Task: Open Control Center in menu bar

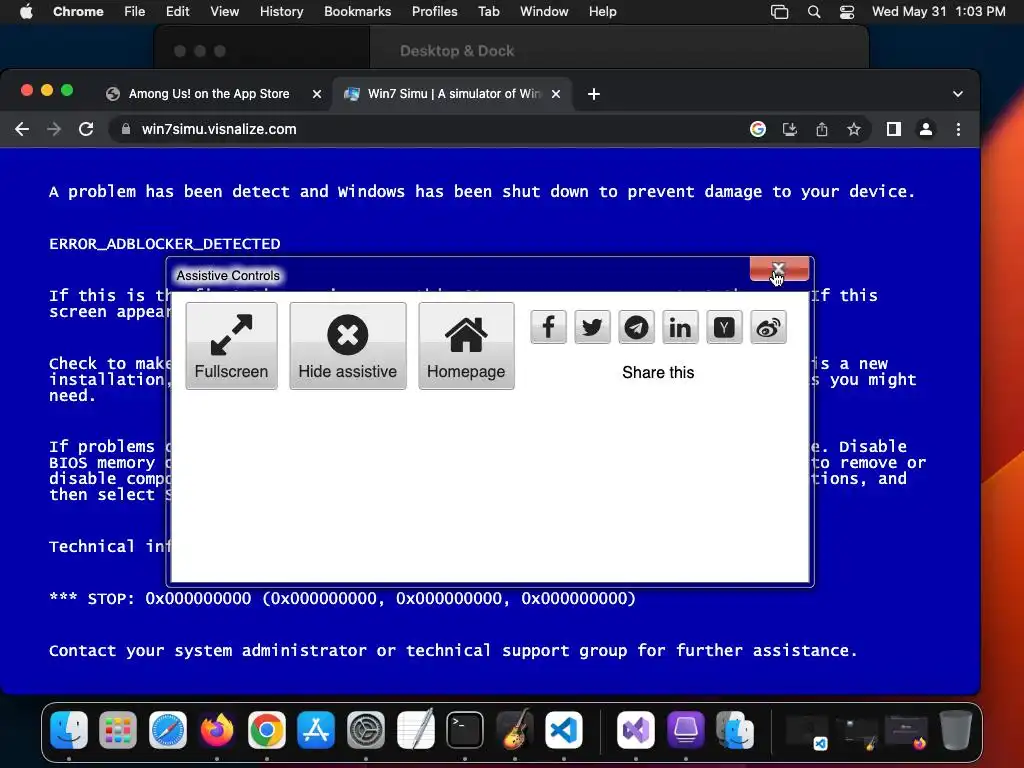Action: click(x=846, y=12)
